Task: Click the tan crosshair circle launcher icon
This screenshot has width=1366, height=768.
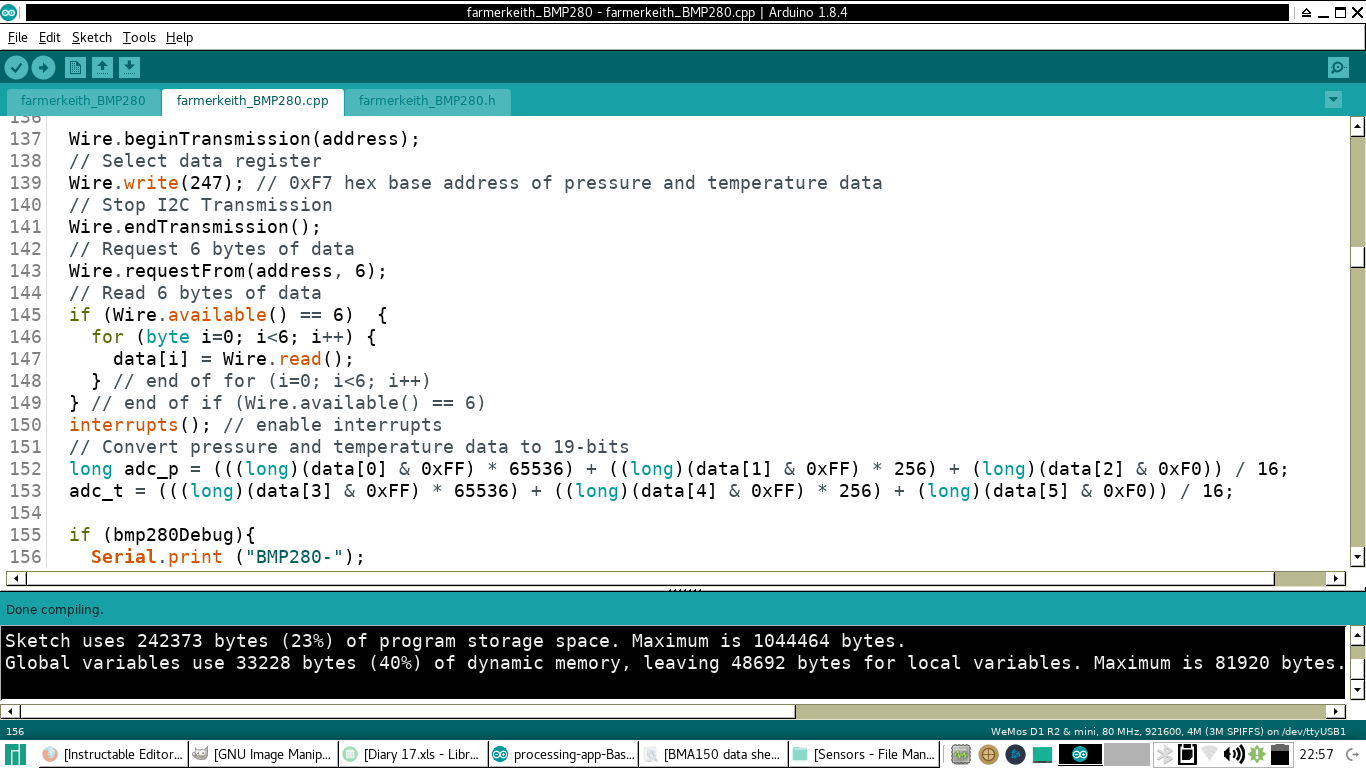Action: (x=988, y=754)
